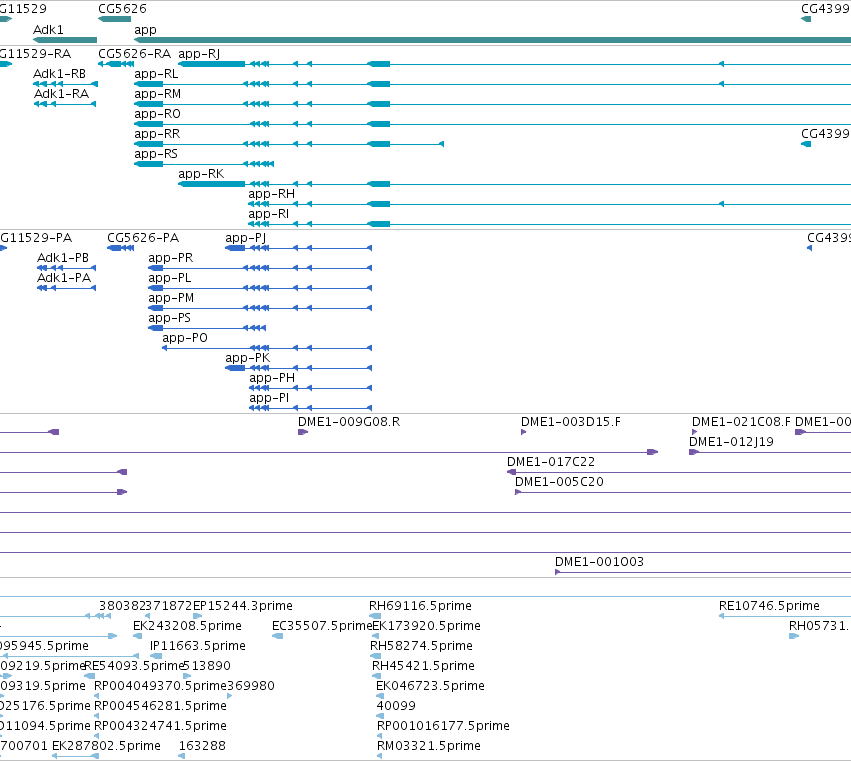This screenshot has height=761, width=851.
Task: Select EK173920.5prime feature
Action: (376, 636)
